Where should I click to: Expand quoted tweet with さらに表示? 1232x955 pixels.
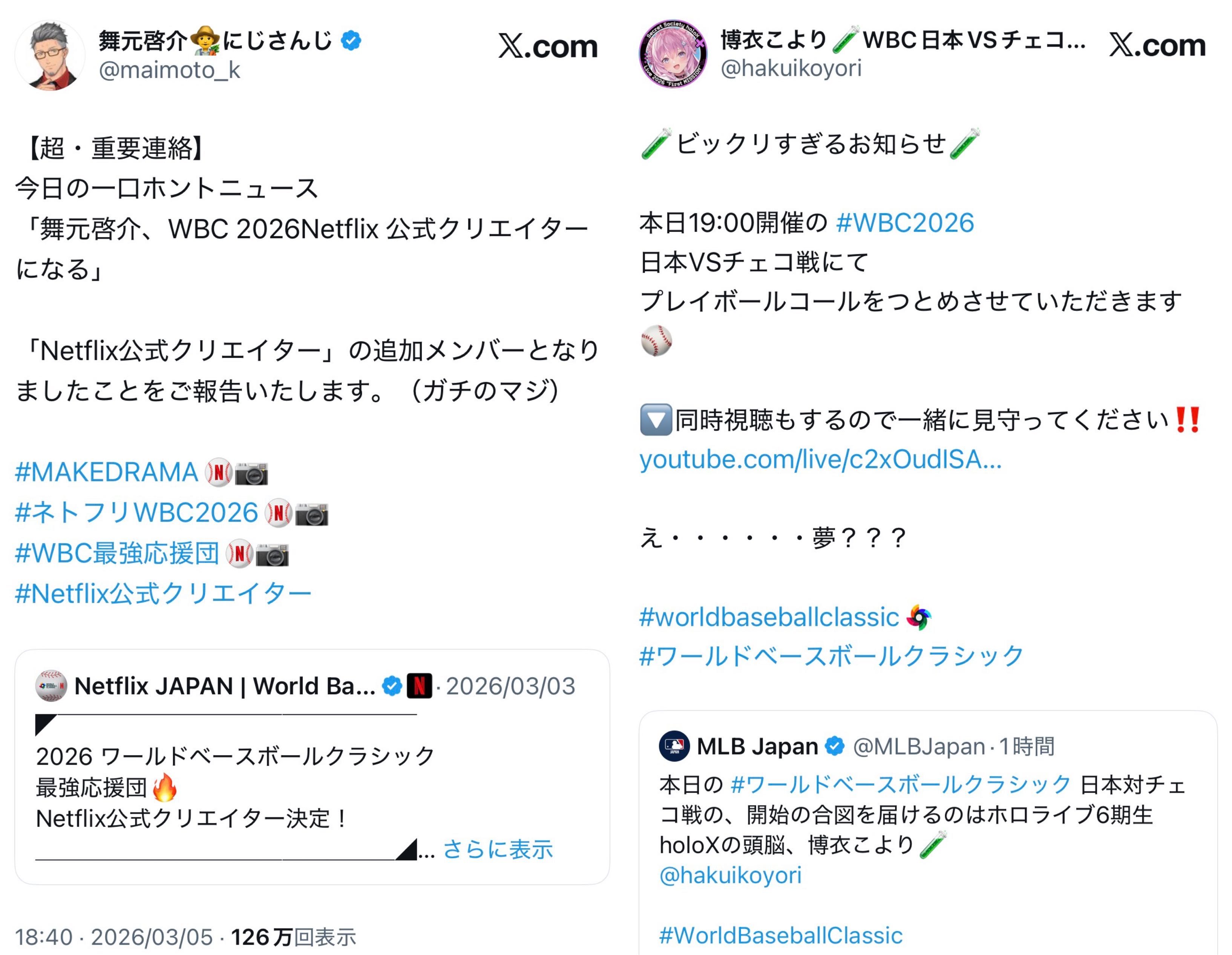coord(498,849)
